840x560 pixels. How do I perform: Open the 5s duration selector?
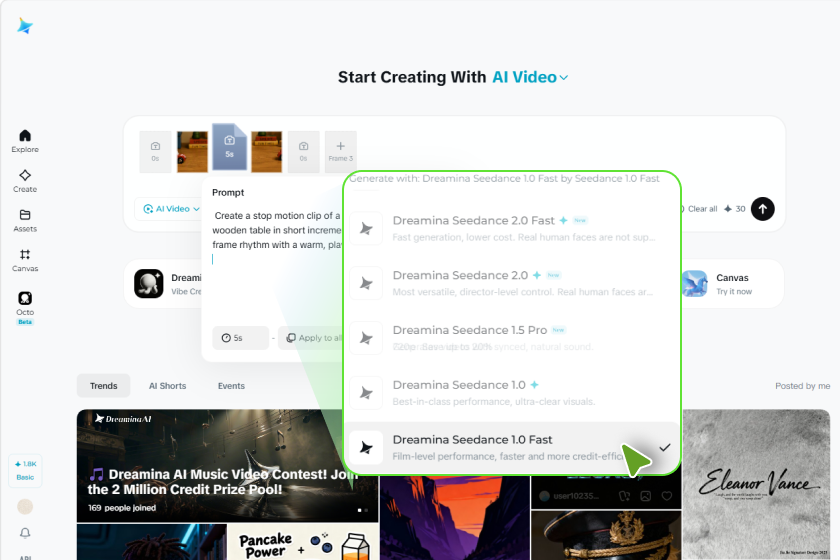pos(241,338)
